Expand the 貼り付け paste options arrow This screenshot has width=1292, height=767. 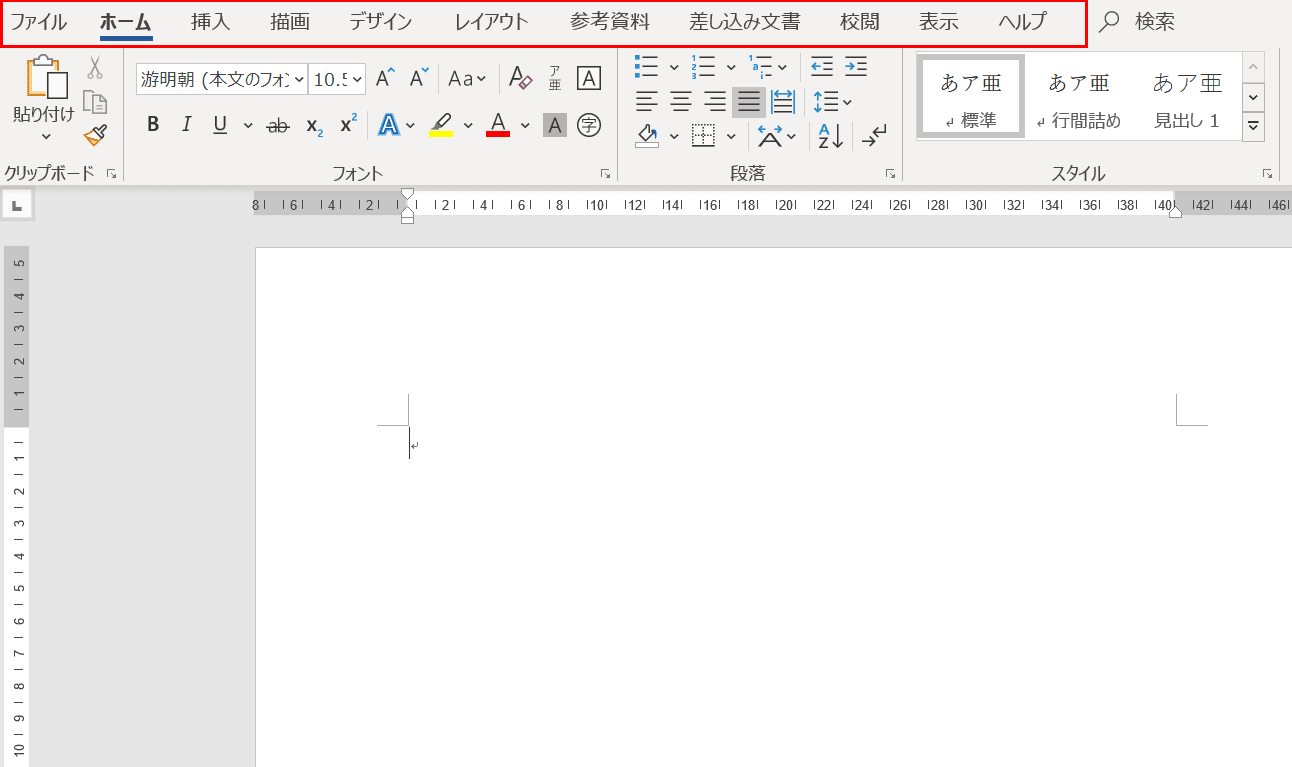click(46, 136)
